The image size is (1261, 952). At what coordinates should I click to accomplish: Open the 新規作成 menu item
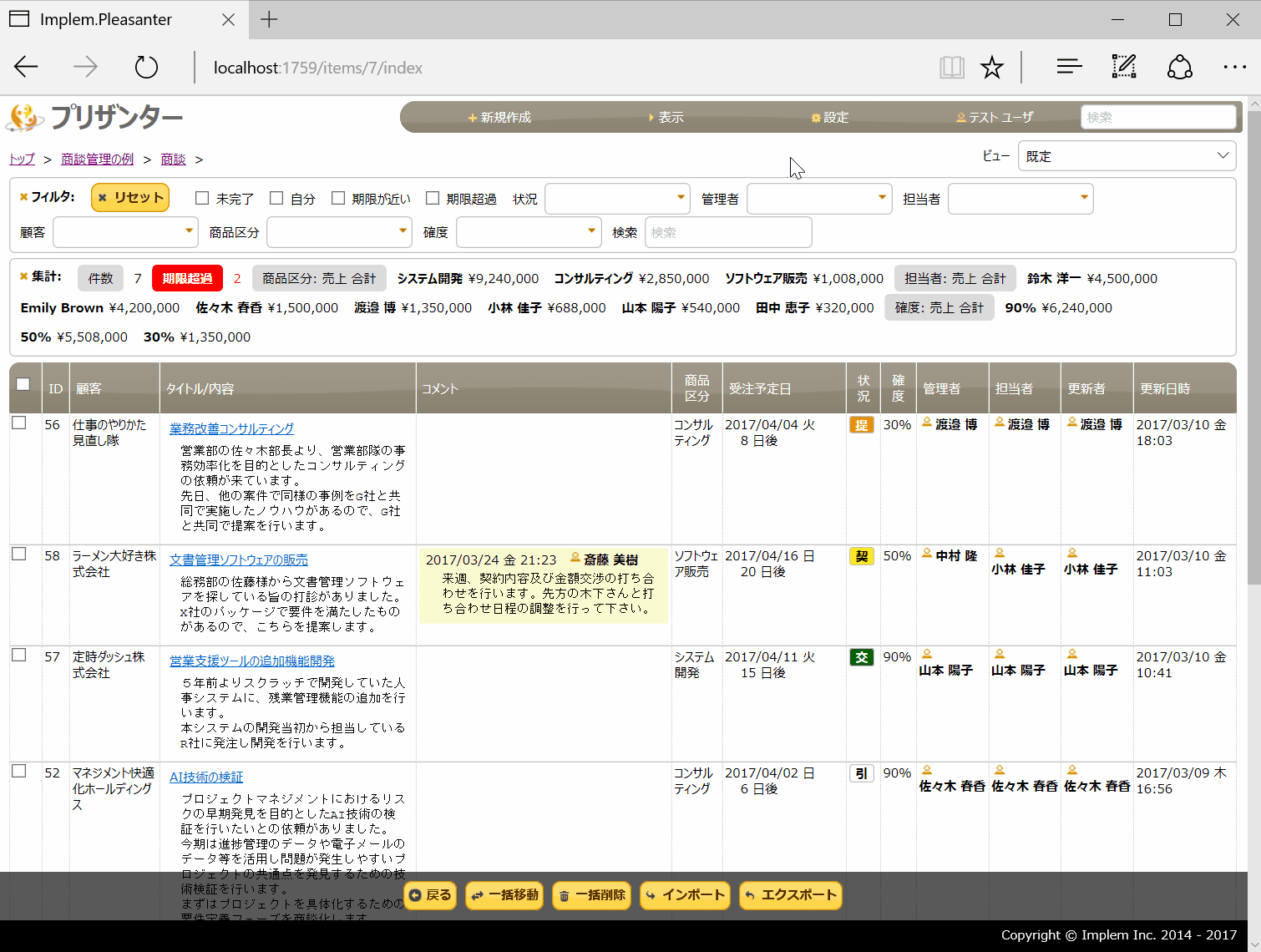coord(499,118)
